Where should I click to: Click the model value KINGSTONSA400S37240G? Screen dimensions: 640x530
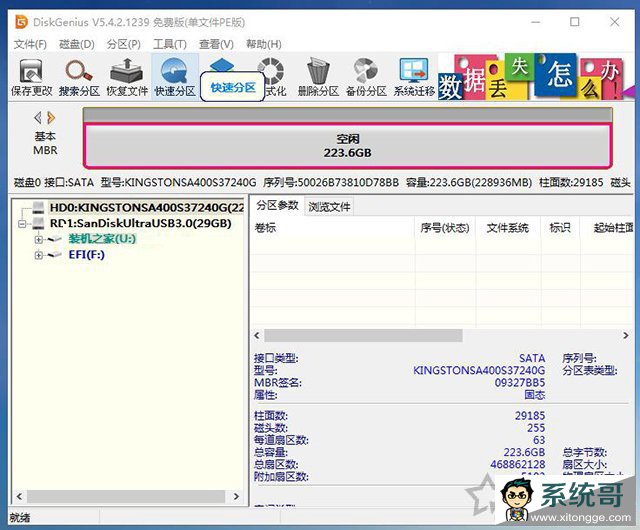[x=479, y=370]
